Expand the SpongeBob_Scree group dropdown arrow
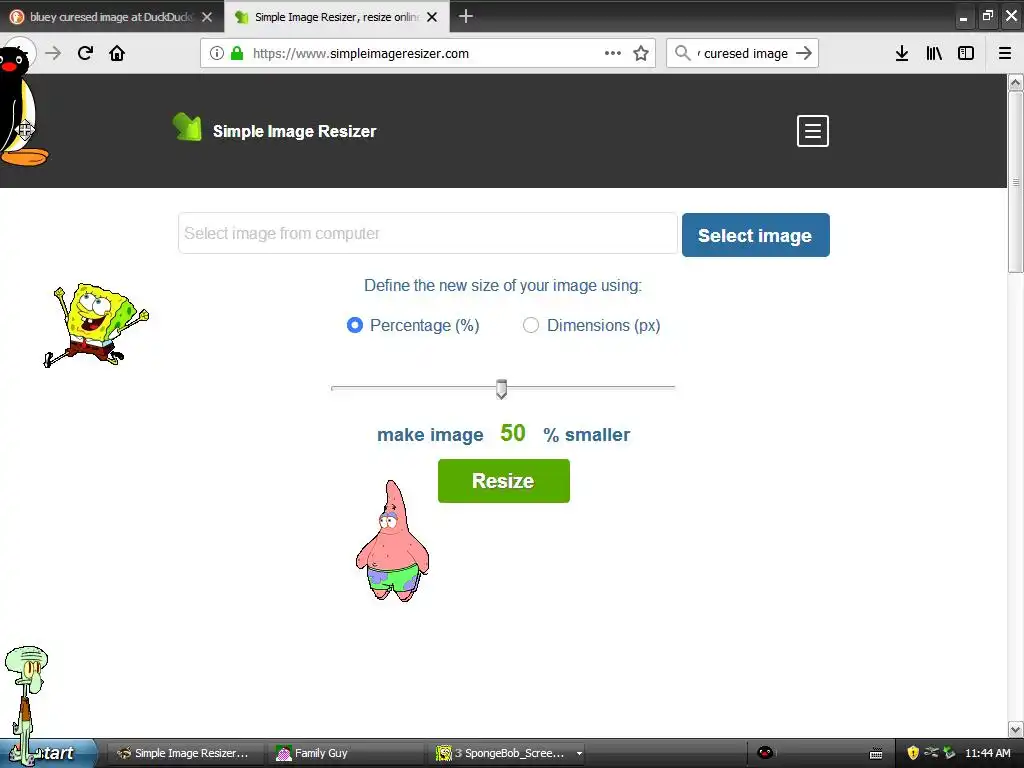 tap(579, 753)
